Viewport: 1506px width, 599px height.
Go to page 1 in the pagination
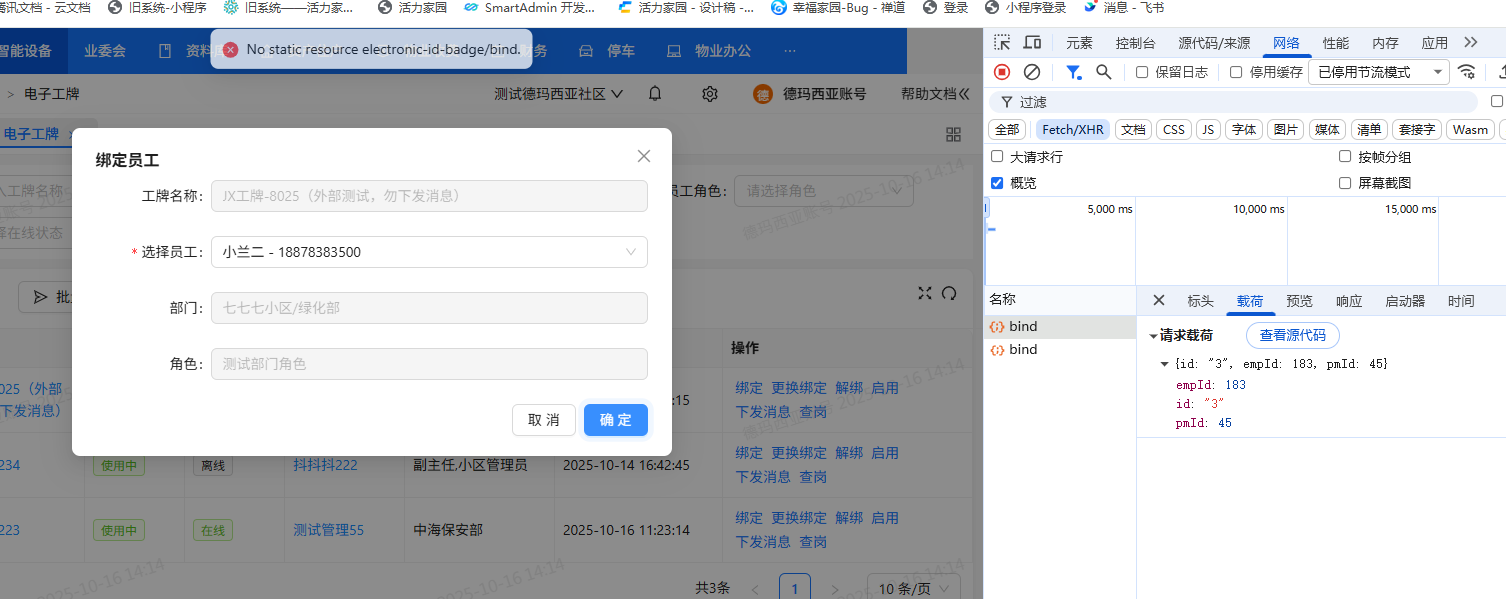795,588
